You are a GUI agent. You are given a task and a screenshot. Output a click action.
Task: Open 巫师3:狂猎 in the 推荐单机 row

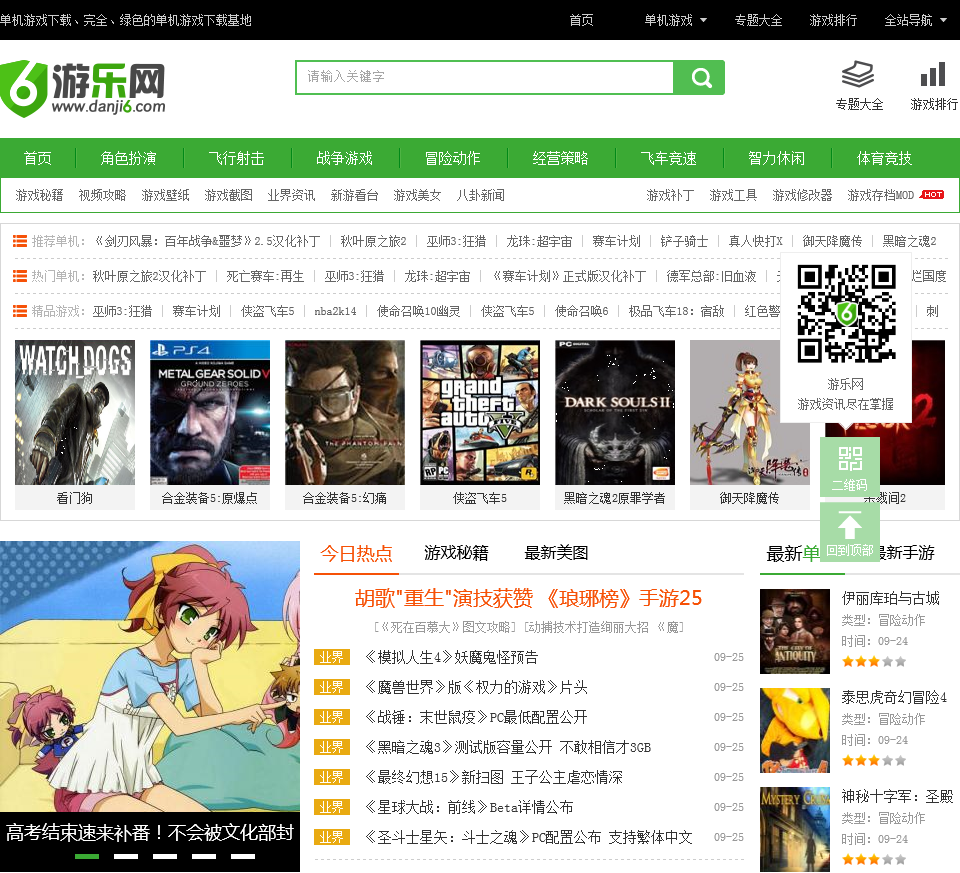[x=456, y=241]
